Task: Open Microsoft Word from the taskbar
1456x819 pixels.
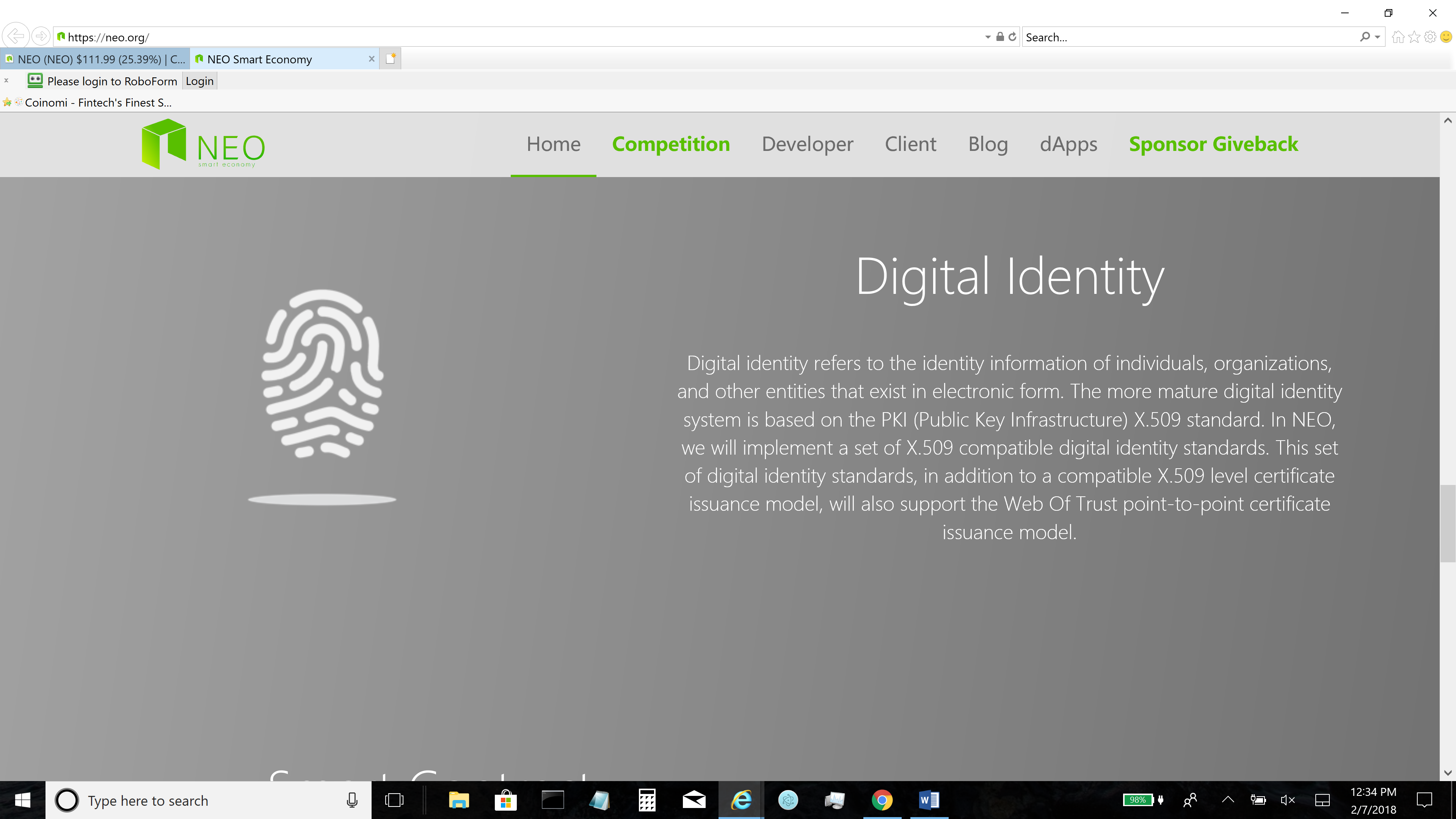Action: [929, 800]
